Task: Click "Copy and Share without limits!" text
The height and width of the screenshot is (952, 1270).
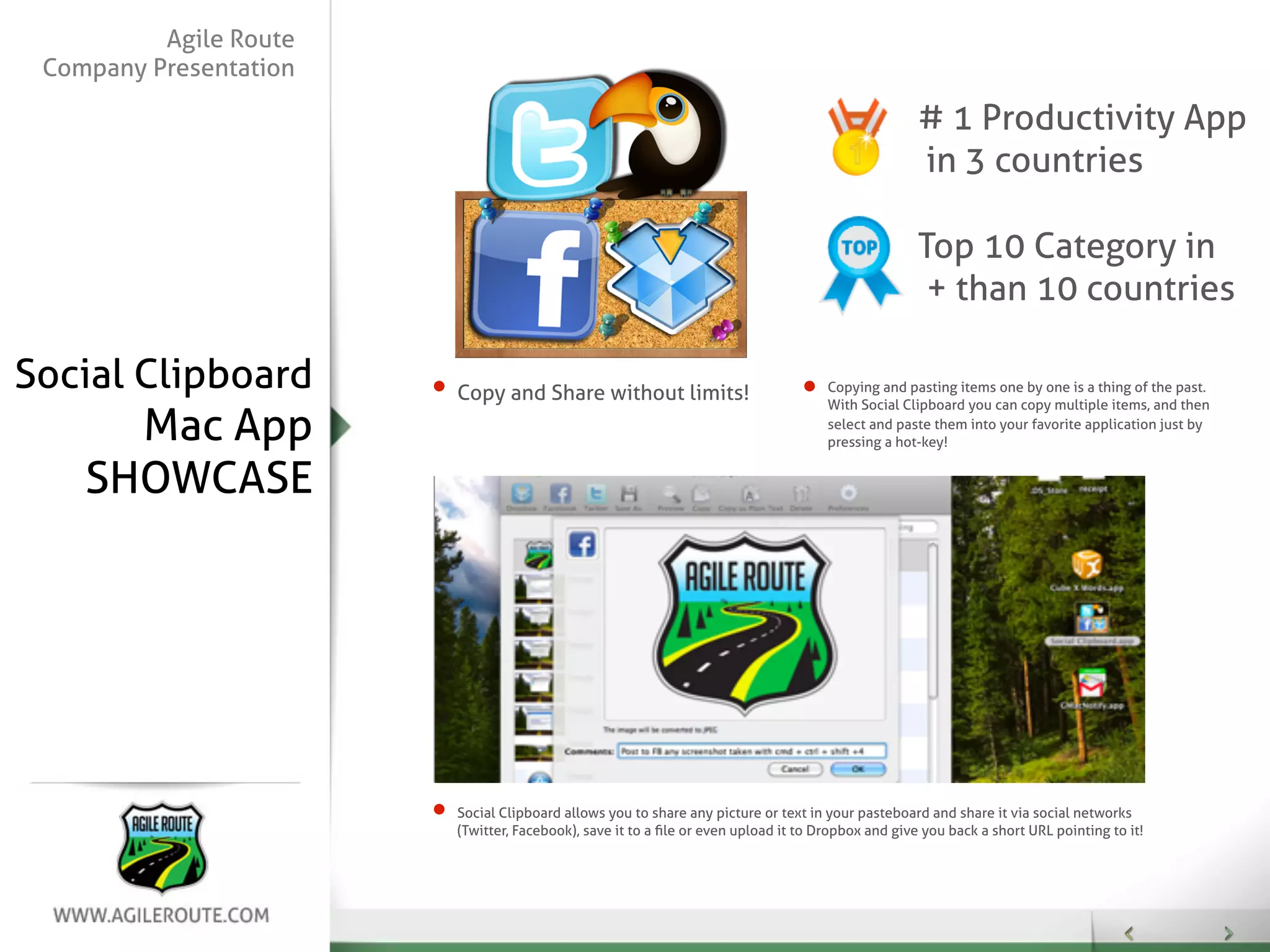Action: [x=603, y=393]
